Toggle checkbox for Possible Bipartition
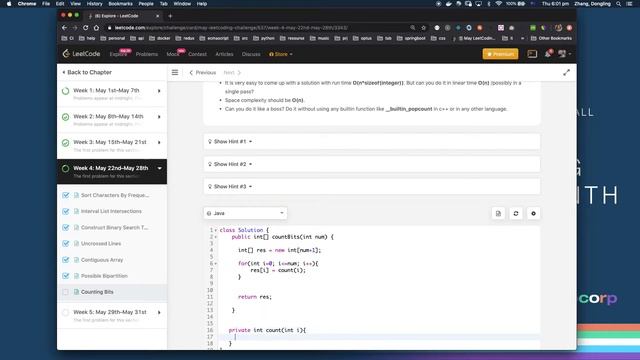 [66, 276]
